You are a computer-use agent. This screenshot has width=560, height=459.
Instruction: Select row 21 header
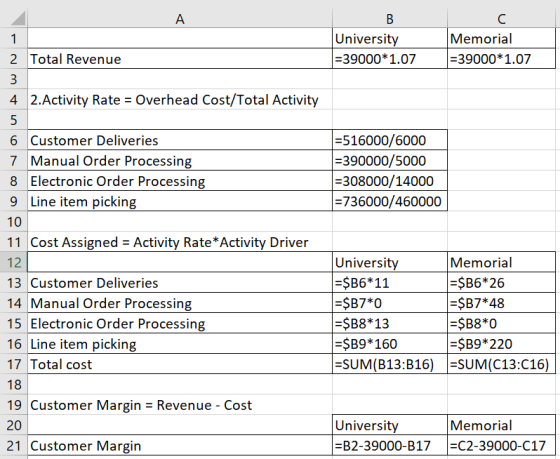point(14,446)
